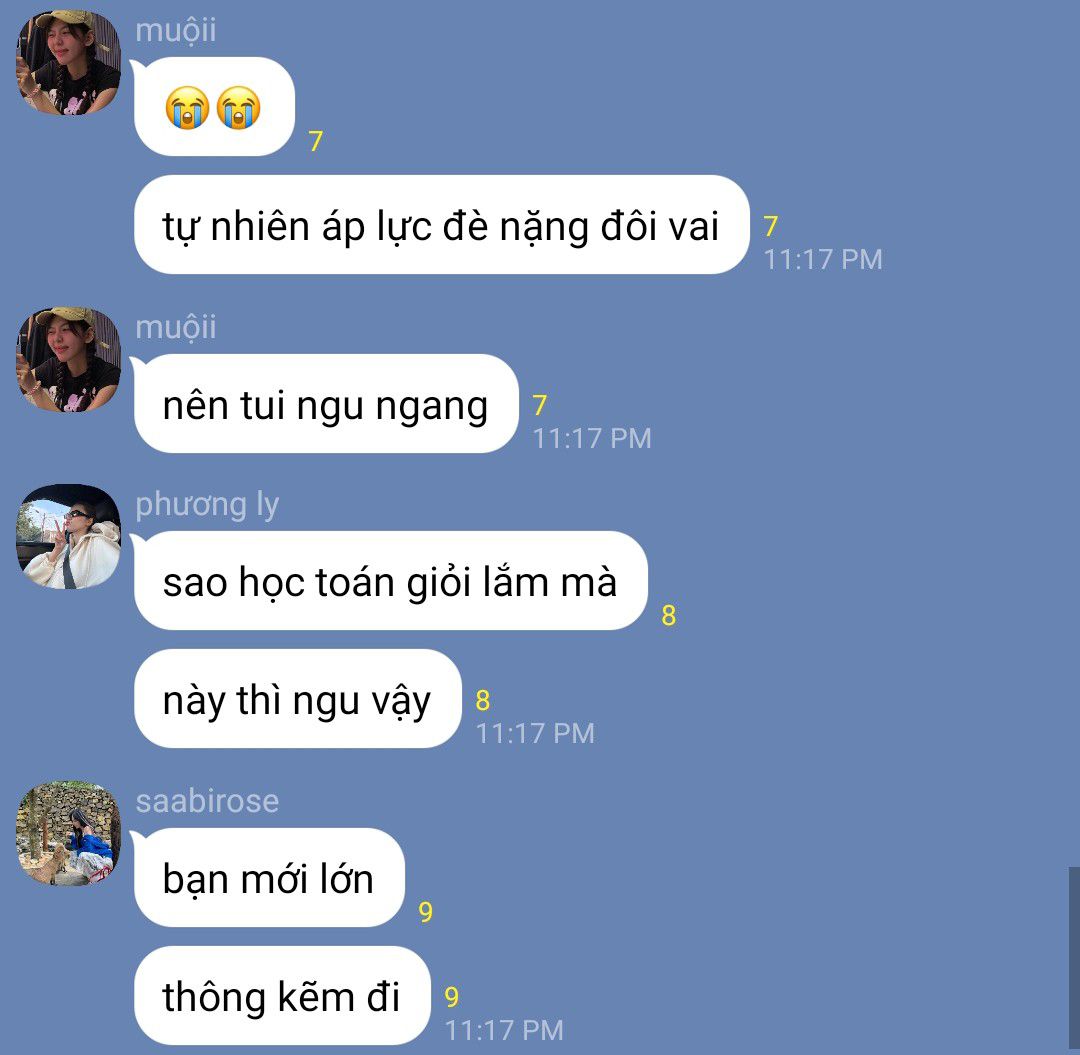Click the chat scrollbar on right edge
This screenshot has height=1055, width=1080.
1074,961
